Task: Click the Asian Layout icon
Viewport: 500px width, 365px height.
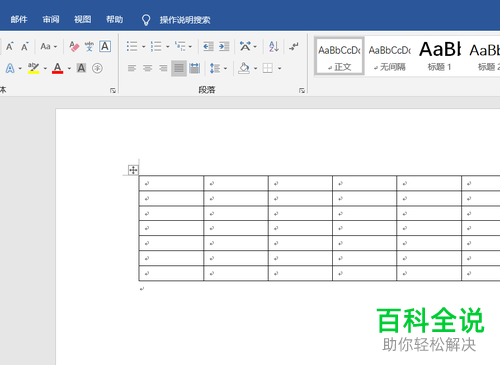Action: tap(245, 46)
